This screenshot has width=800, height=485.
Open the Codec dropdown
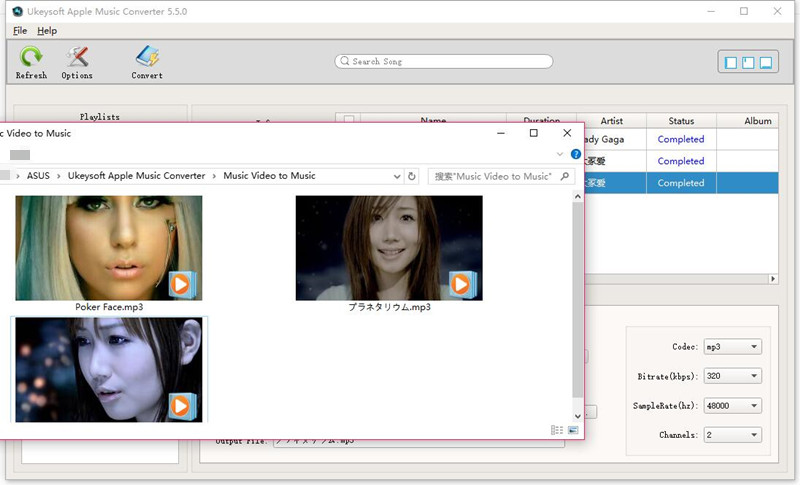733,347
